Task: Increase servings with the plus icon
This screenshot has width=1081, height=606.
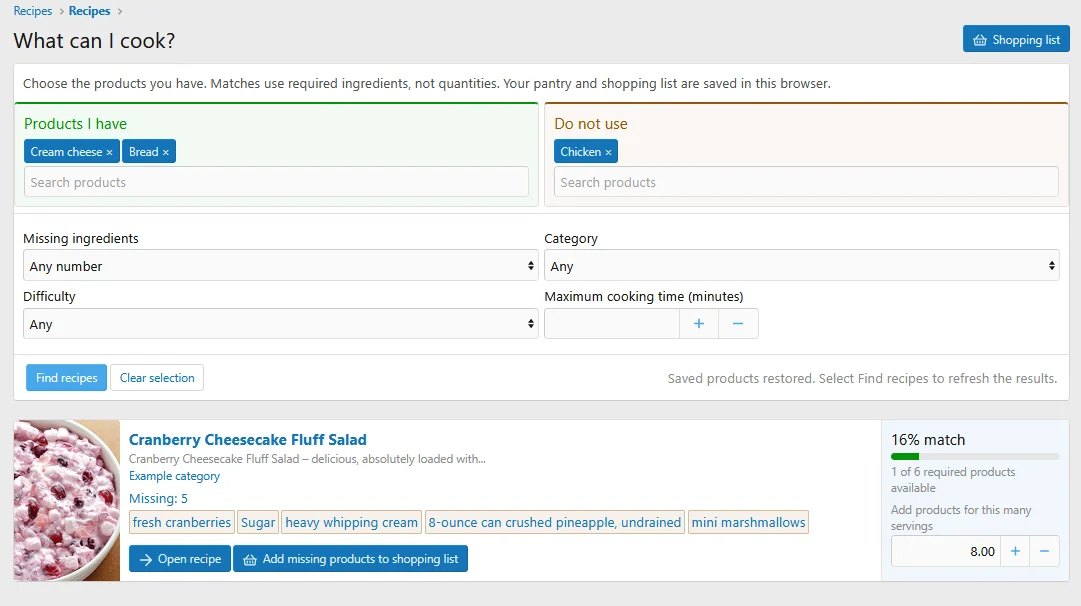Action: (1015, 552)
